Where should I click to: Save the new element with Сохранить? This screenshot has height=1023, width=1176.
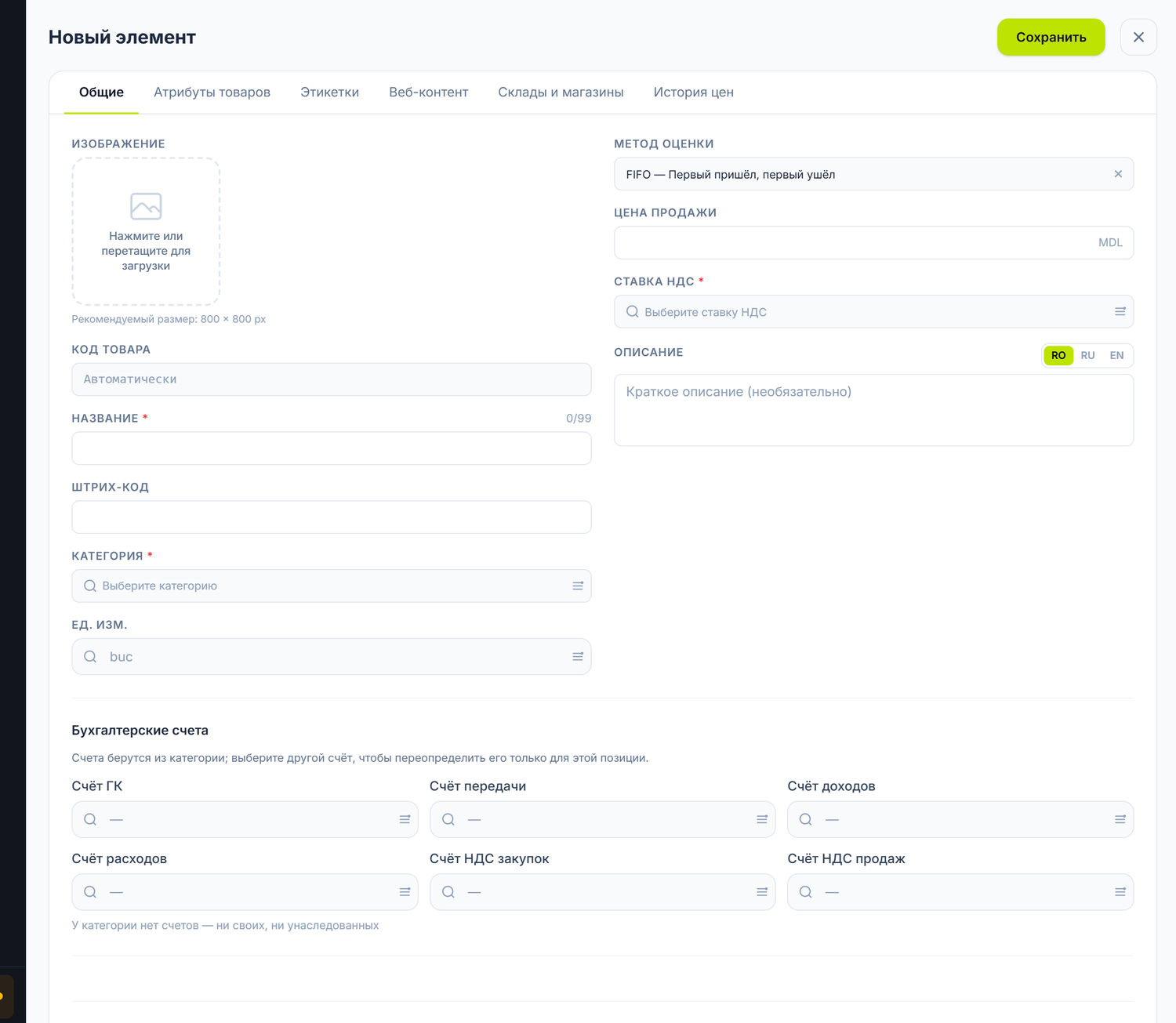point(1051,37)
